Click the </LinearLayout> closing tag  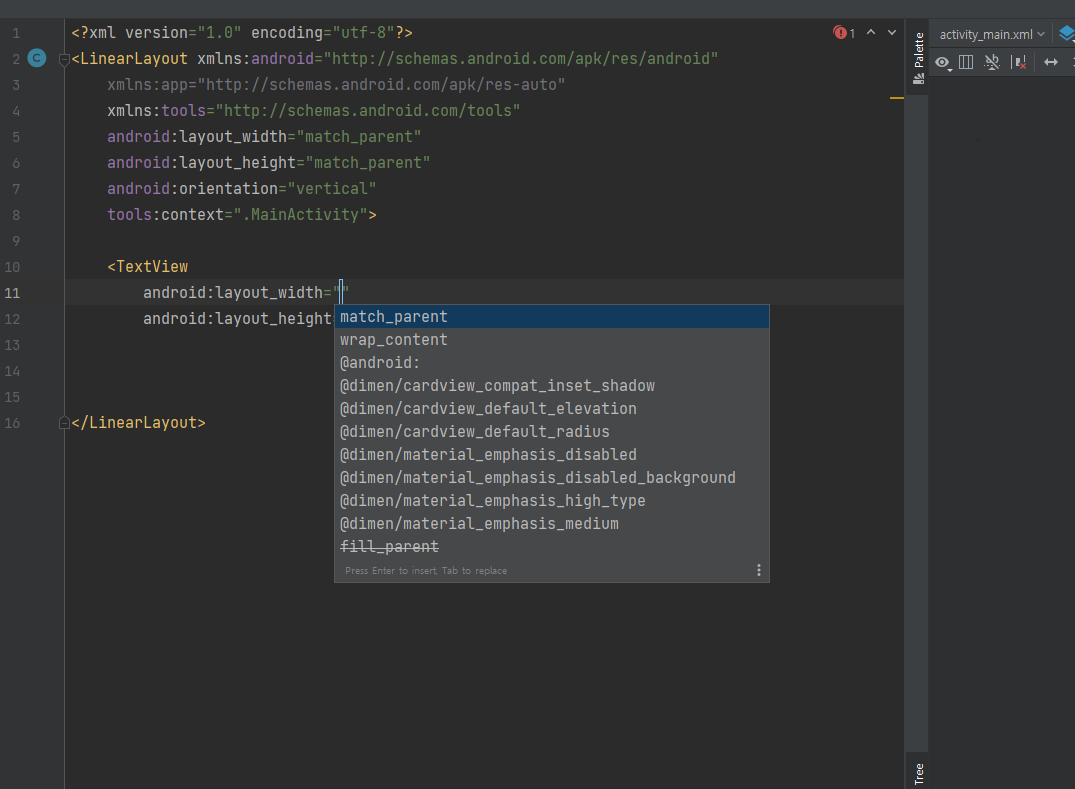[138, 423]
